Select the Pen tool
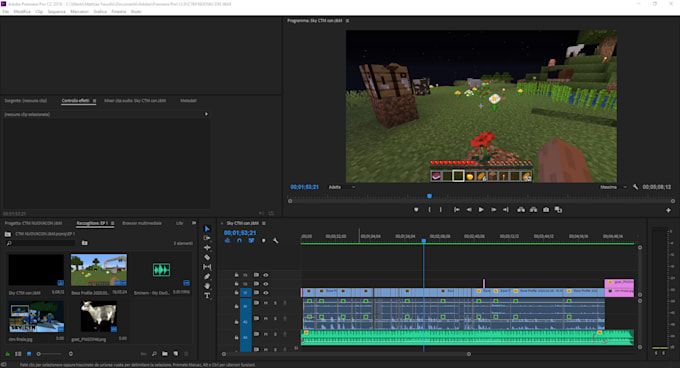Screen dimensions: 680x368 click(207, 276)
